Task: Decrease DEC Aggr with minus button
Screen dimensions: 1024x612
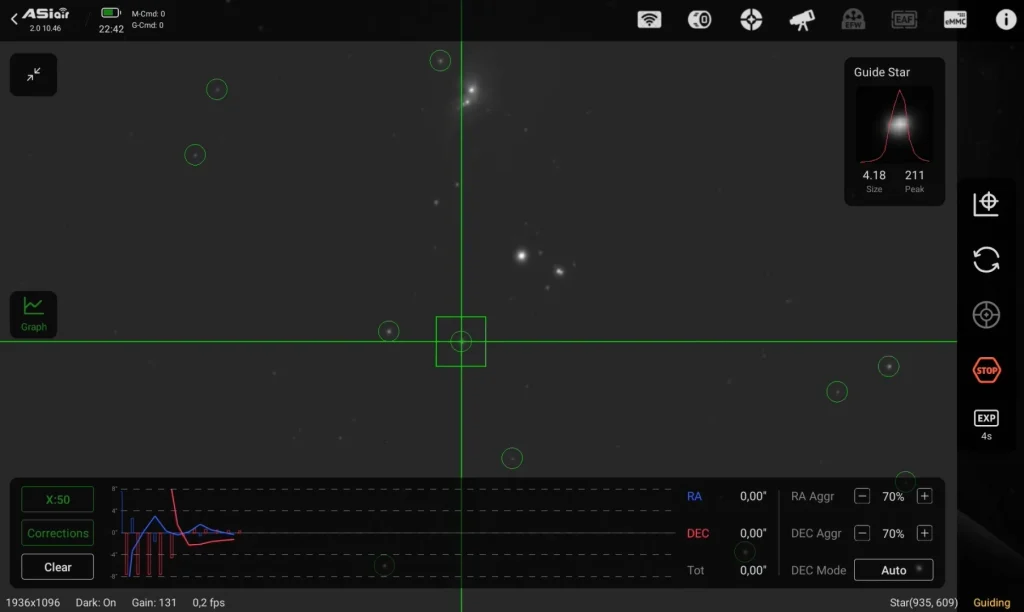Action: (862, 533)
